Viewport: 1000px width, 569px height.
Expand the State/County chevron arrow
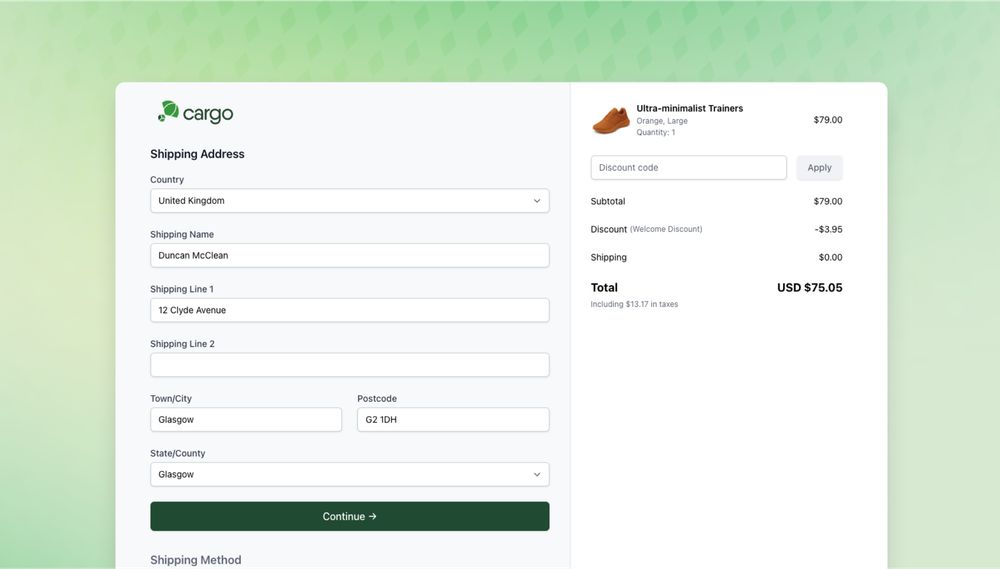[x=537, y=475]
